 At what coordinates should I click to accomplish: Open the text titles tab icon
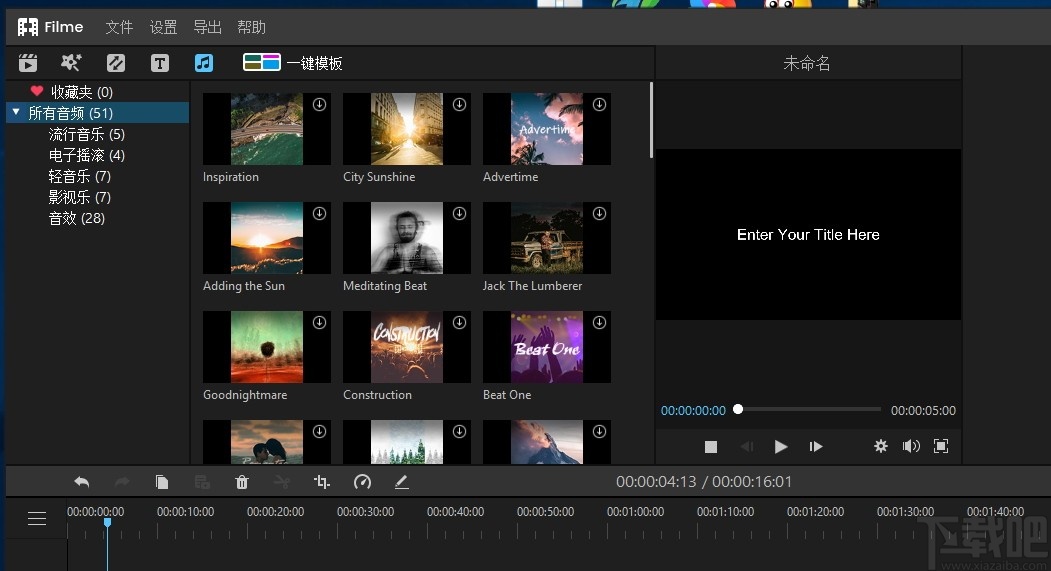click(x=160, y=63)
